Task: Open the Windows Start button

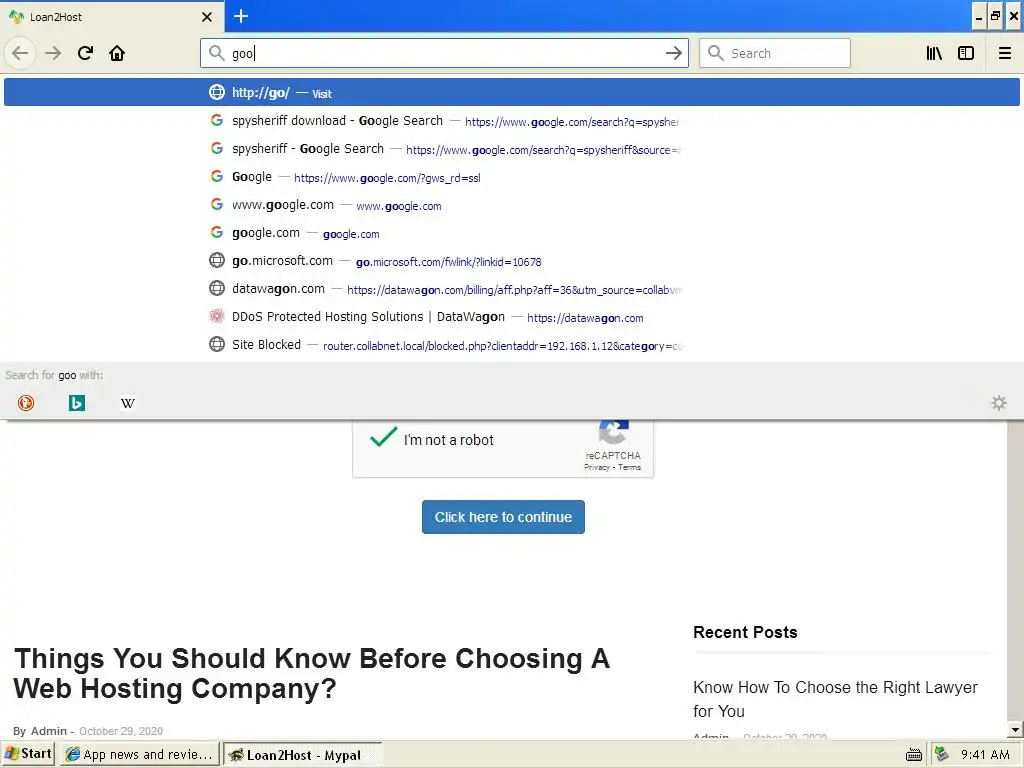Action: (x=28, y=754)
